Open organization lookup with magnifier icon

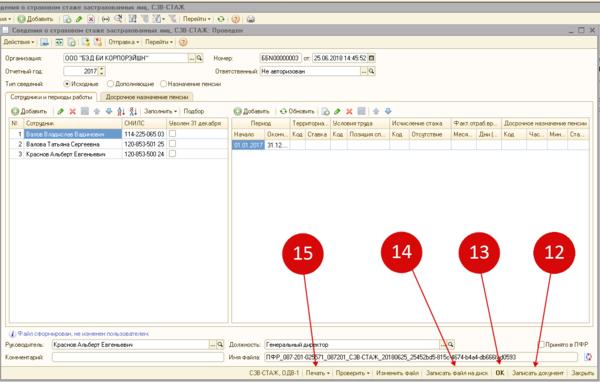[x=199, y=58]
